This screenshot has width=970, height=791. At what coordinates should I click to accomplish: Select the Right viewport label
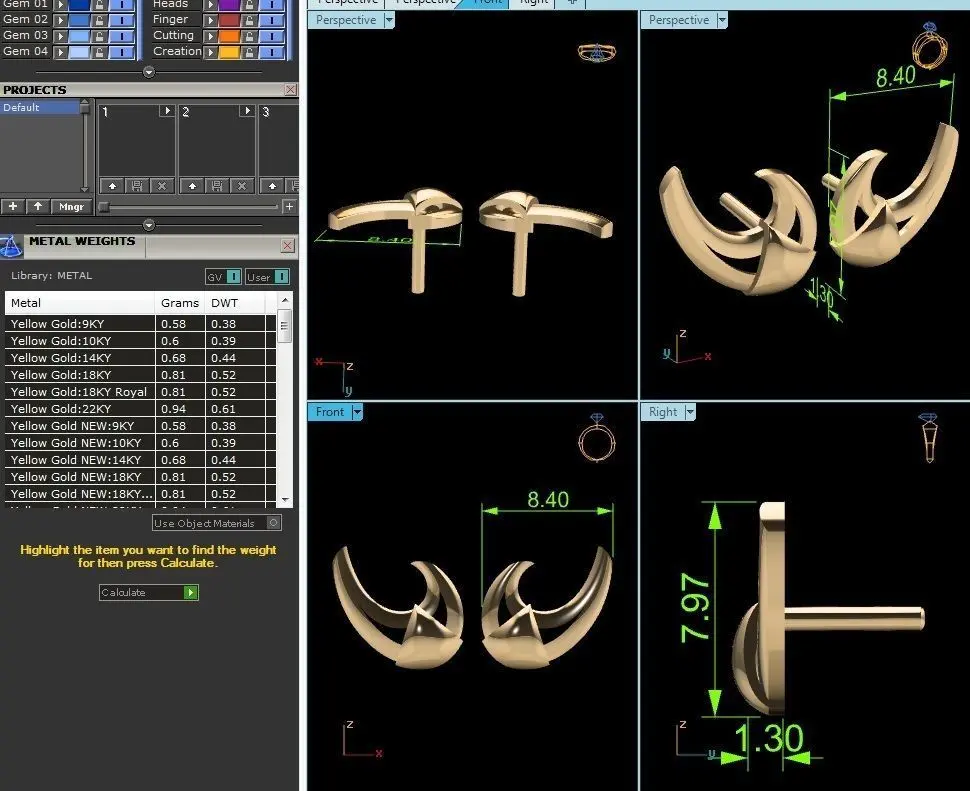(x=663, y=412)
